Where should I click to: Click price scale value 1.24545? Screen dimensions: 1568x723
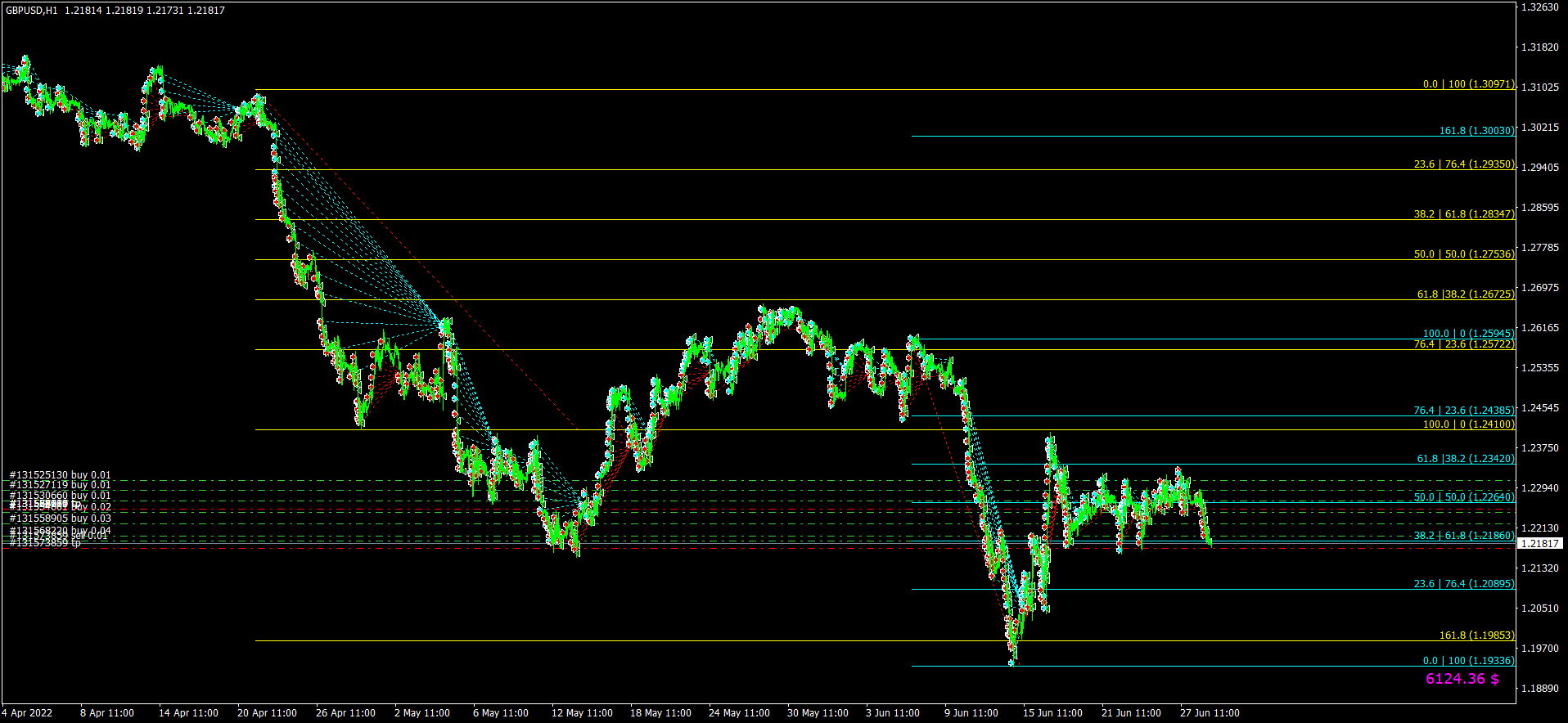(x=1539, y=408)
